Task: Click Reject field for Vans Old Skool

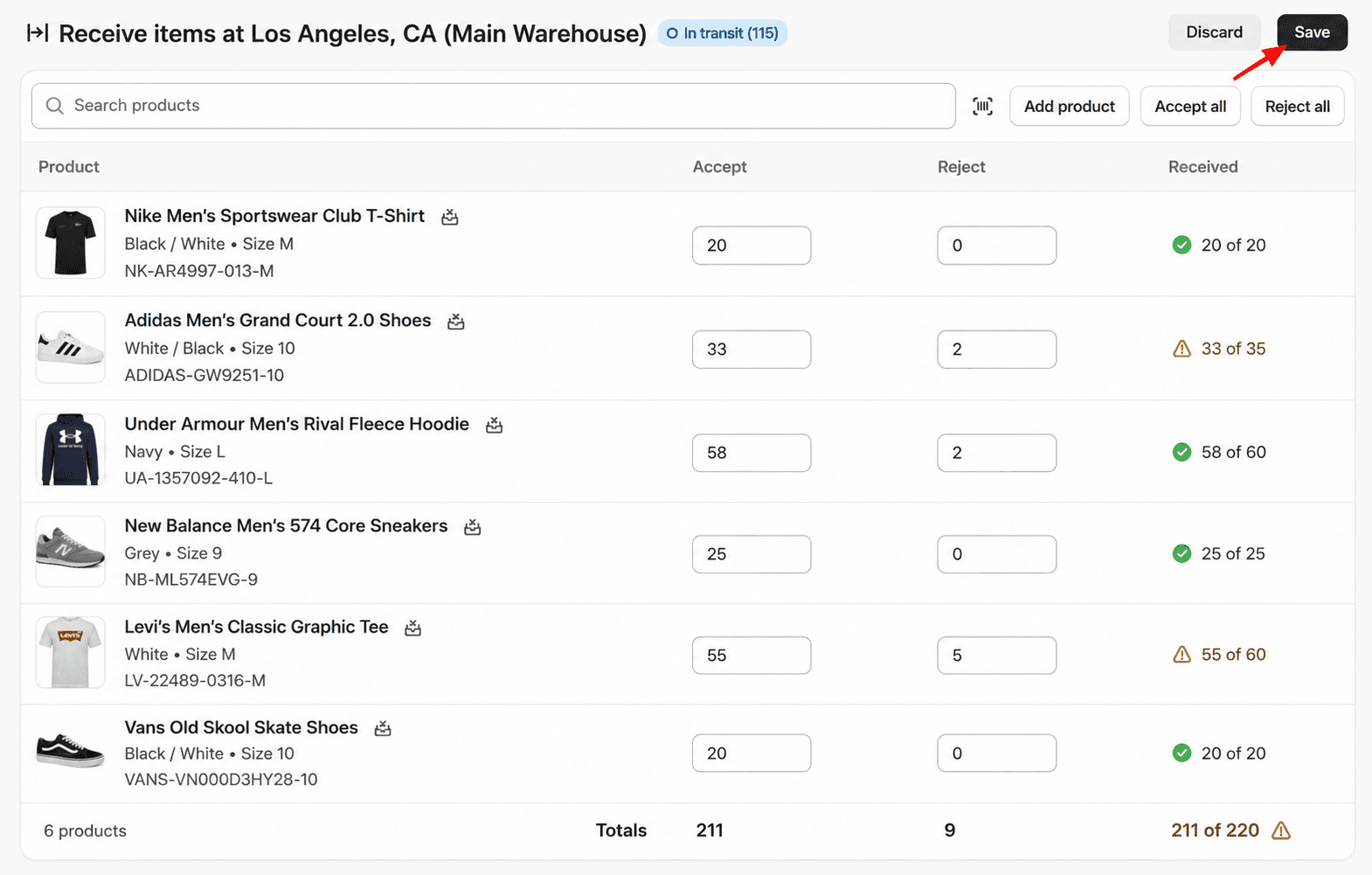Action: (x=996, y=753)
